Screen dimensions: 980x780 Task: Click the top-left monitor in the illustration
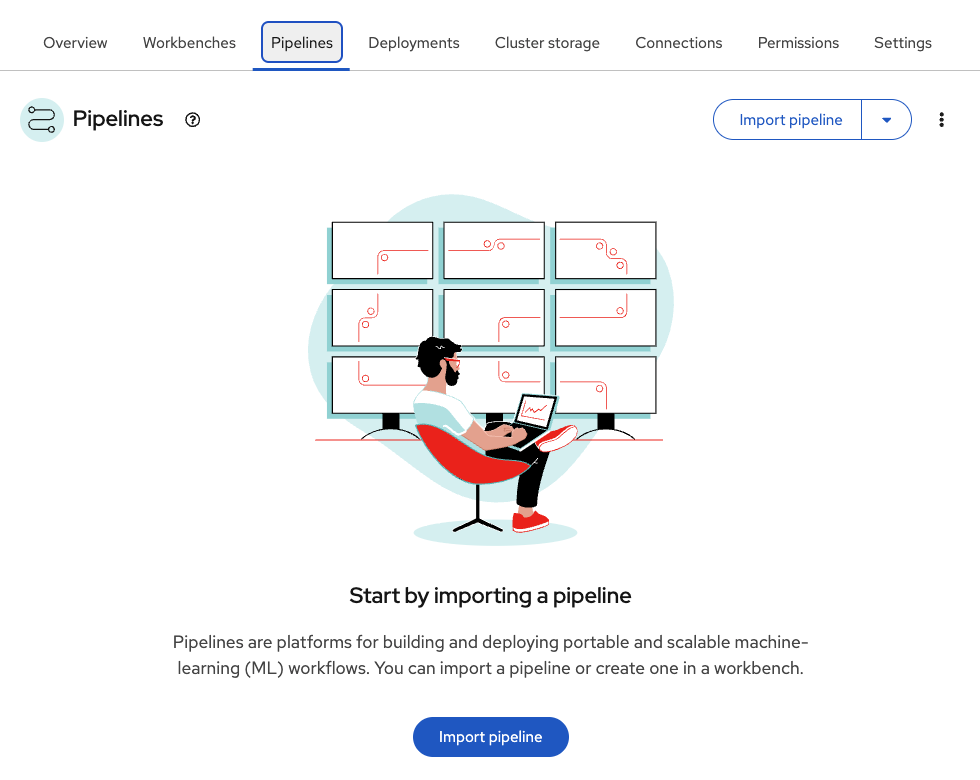[x=382, y=250]
